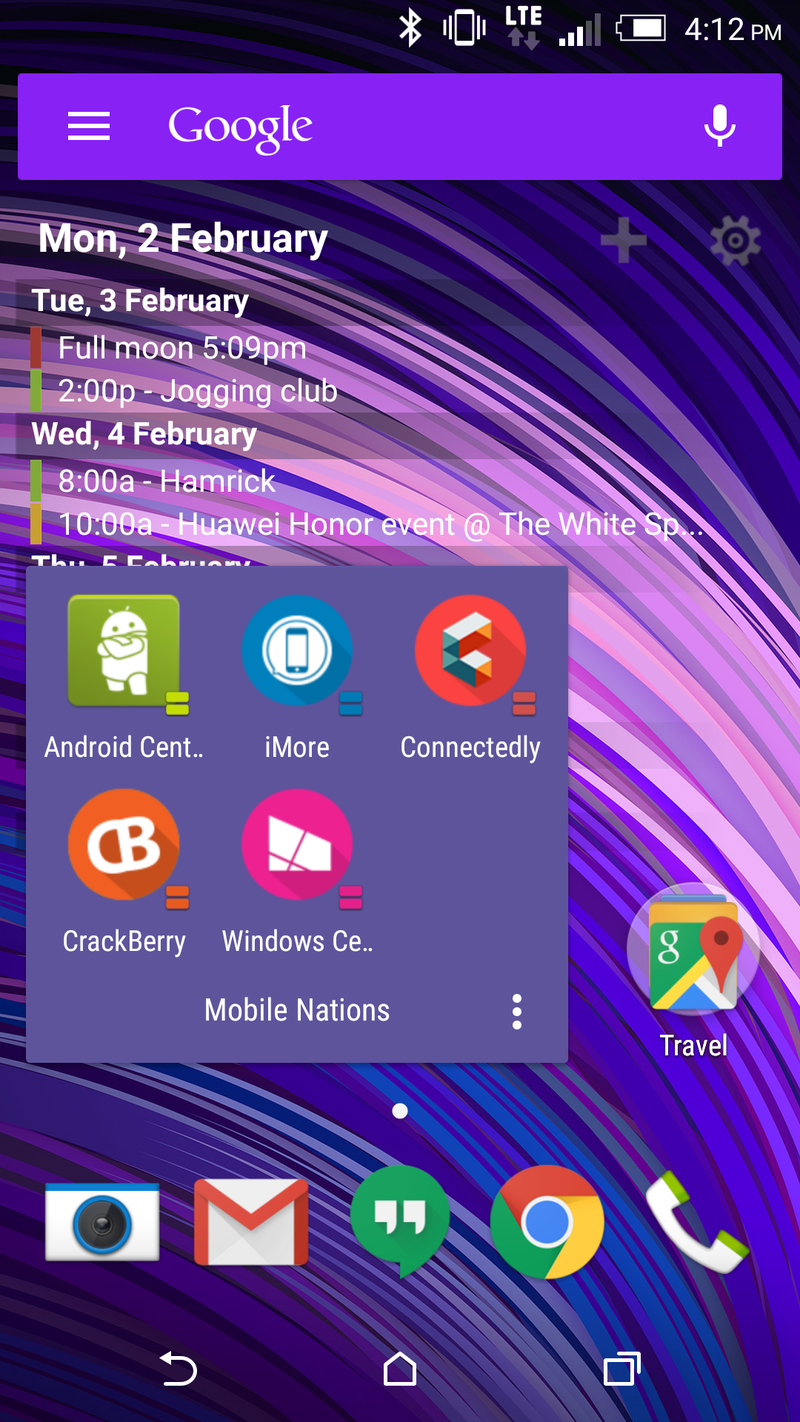Tap the 4:12 PM clock
The image size is (800, 1422).
732,30
